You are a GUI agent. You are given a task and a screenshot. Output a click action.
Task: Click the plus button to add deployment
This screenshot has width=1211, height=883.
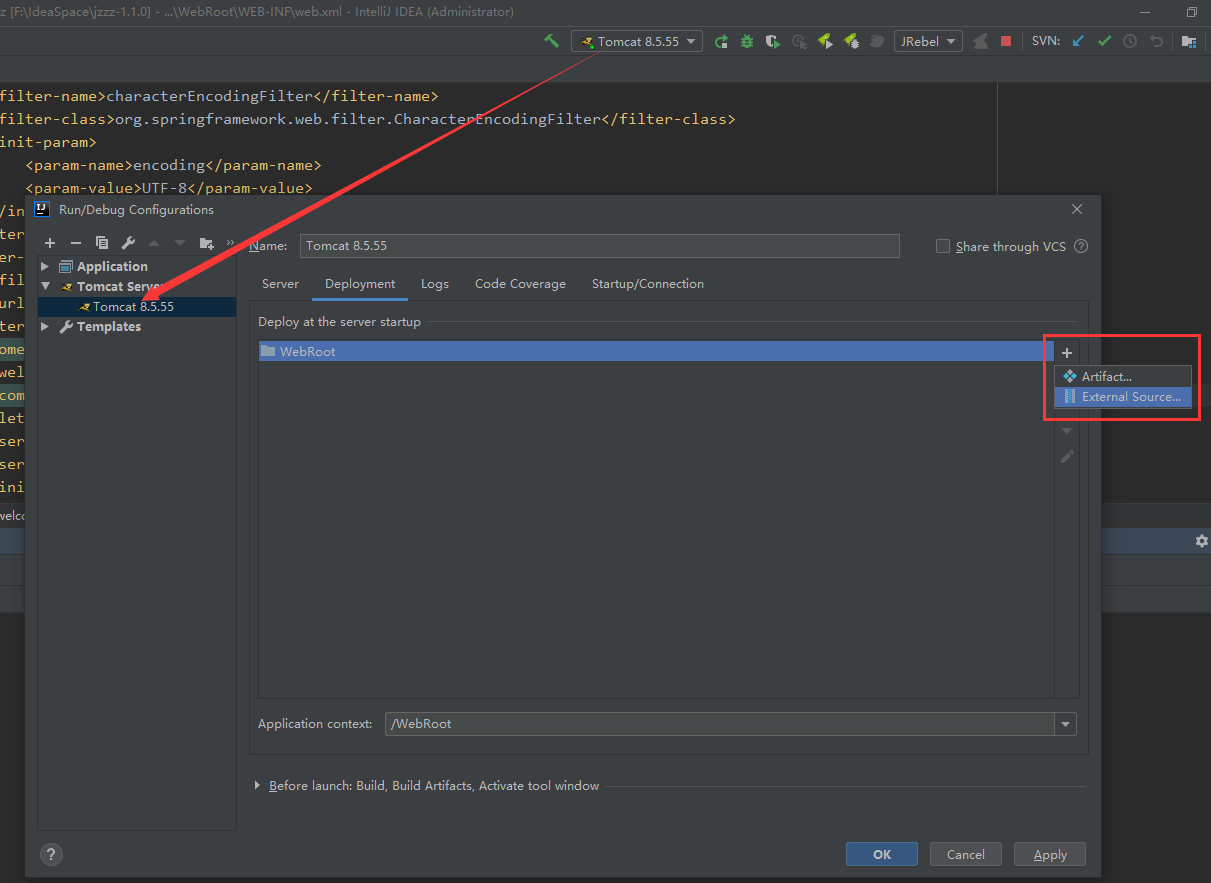(1067, 353)
